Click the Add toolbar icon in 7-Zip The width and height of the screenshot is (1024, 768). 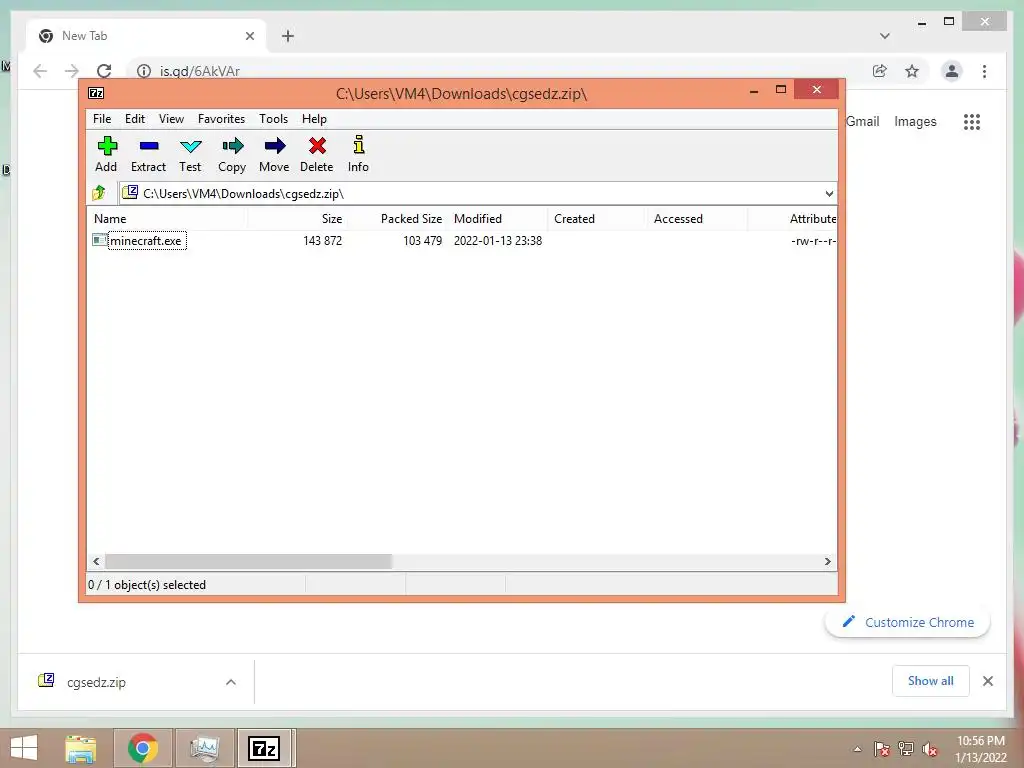click(x=107, y=146)
